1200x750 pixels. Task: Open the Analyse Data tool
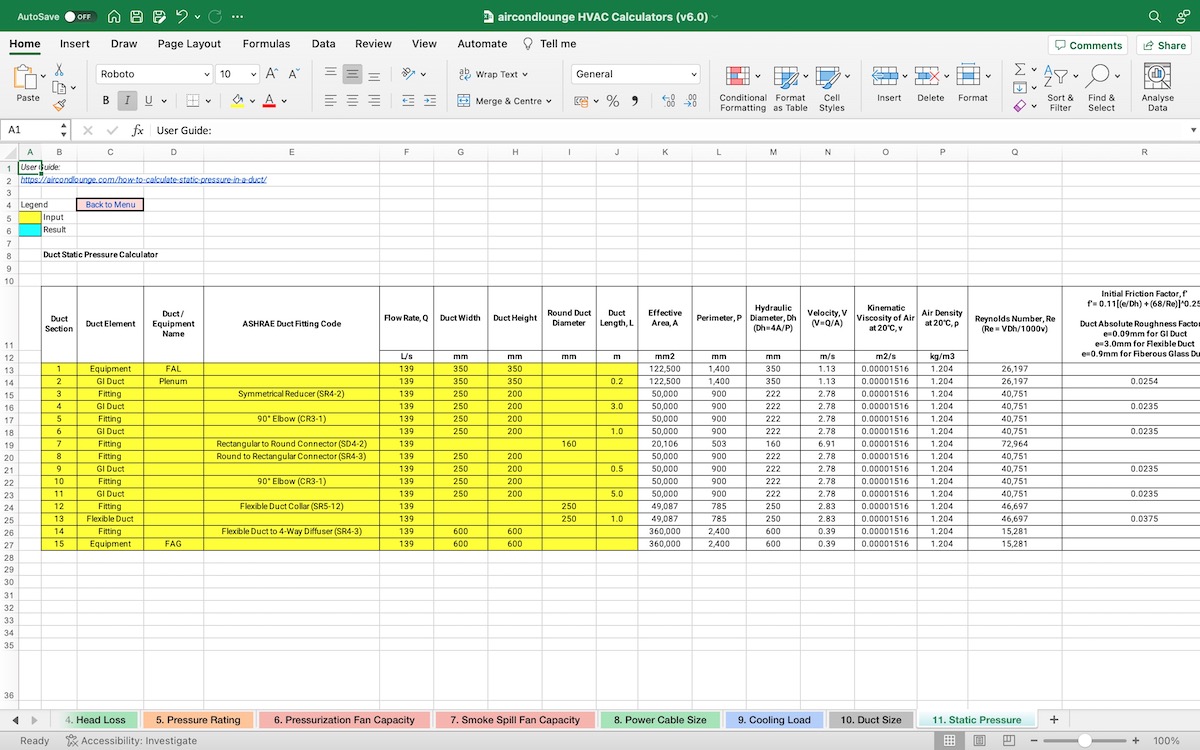click(1157, 88)
